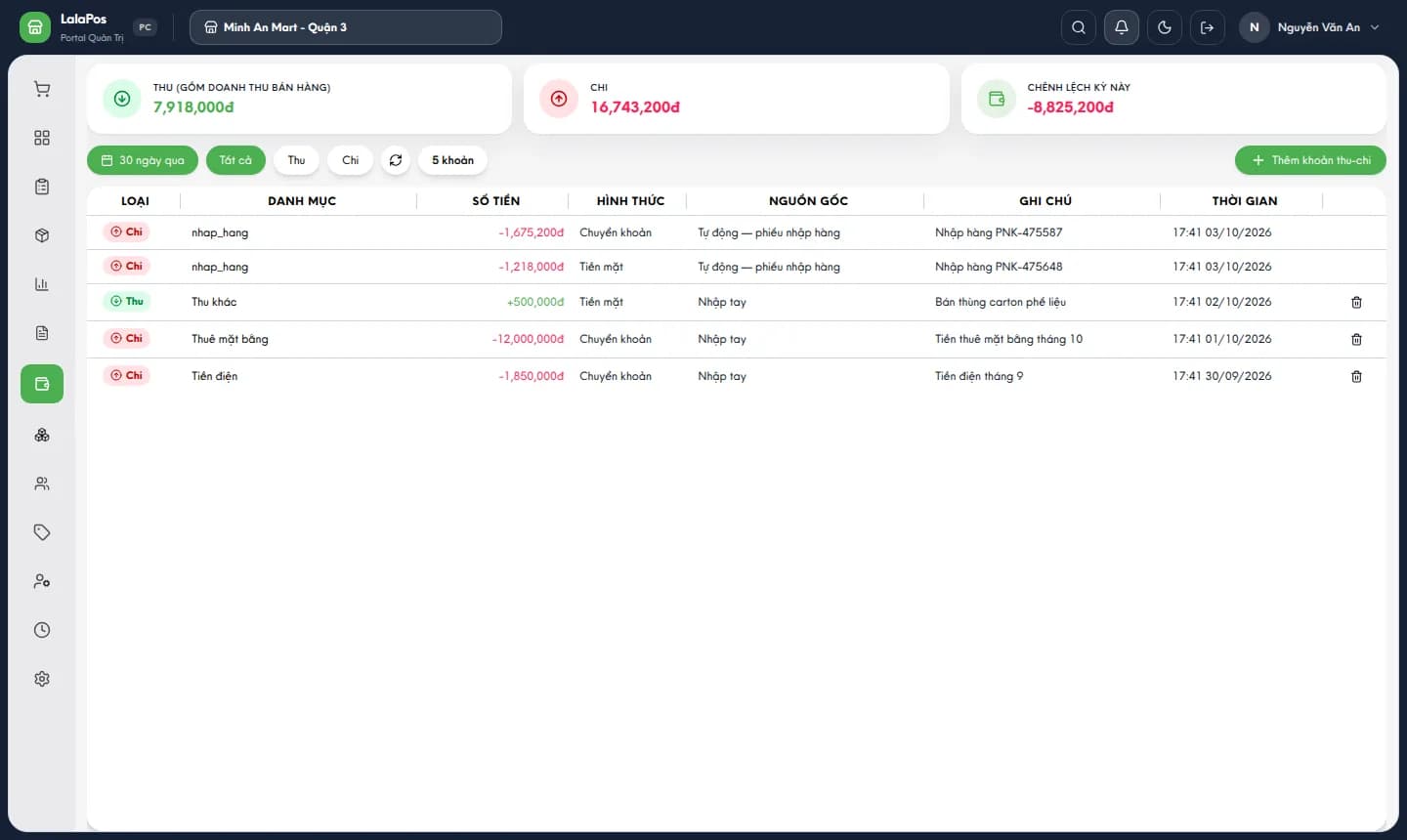Delete the Thu khác entry
The width and height of the screenshot is (1407, 840).
click(x=1356, y=302)
